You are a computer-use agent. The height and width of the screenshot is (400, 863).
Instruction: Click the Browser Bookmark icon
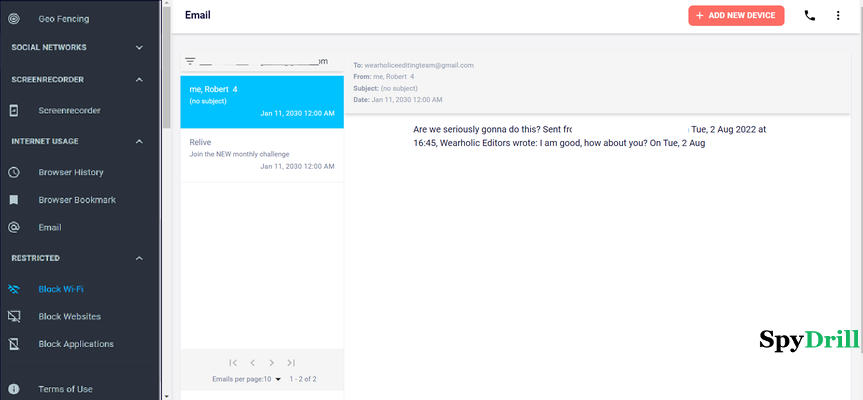(14, 200)
